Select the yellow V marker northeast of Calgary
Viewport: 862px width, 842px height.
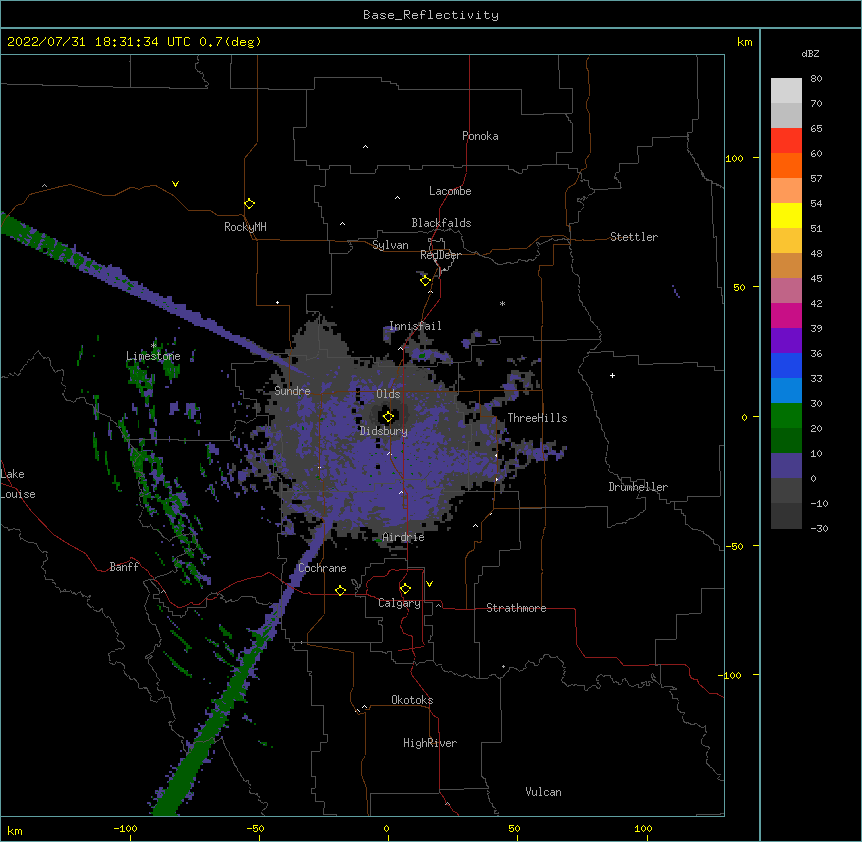tap(429, 584)
